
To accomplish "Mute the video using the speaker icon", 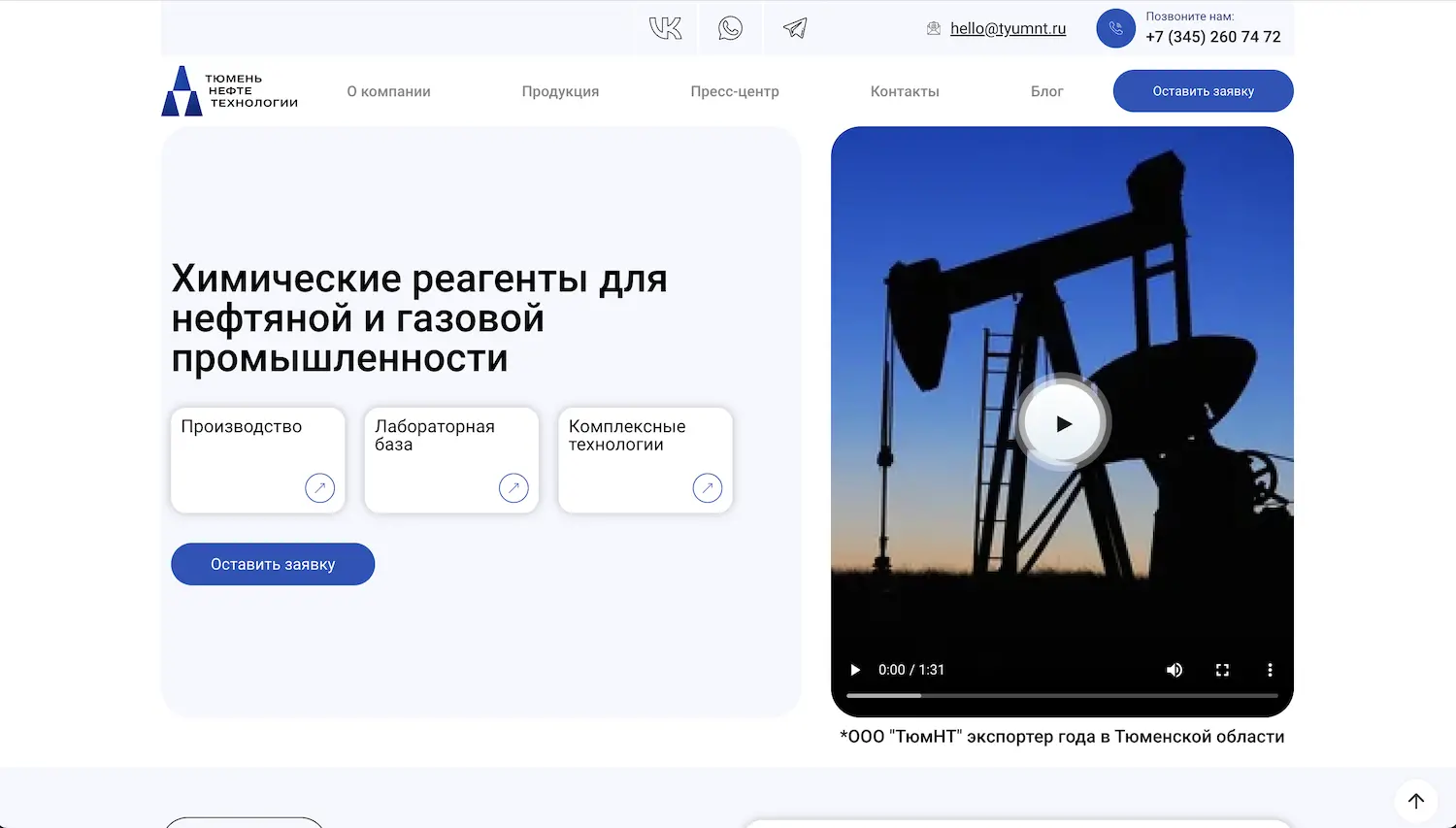I will coord(1175,670).
